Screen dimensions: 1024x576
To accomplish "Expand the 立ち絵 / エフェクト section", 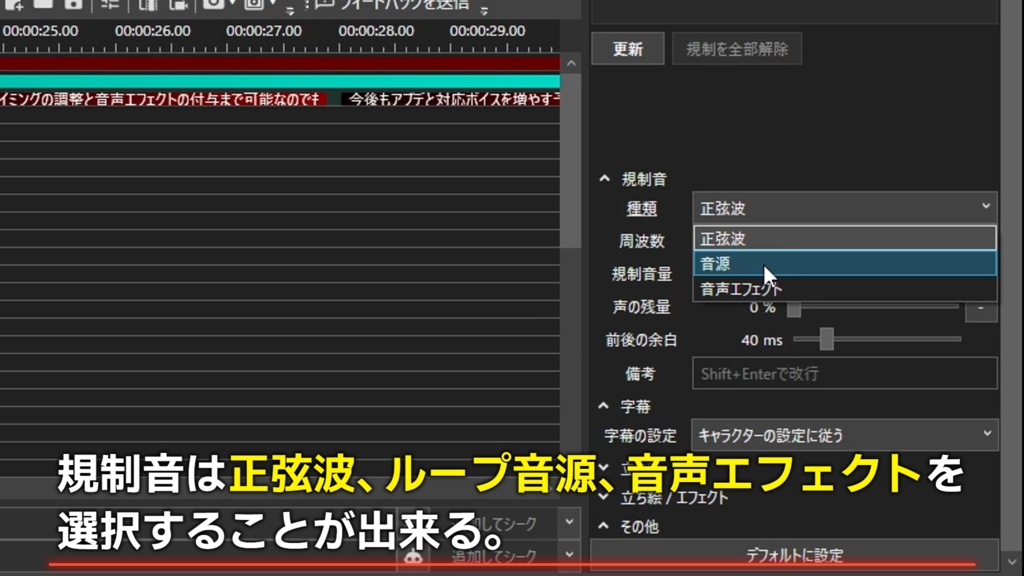I will coord(603,498).
